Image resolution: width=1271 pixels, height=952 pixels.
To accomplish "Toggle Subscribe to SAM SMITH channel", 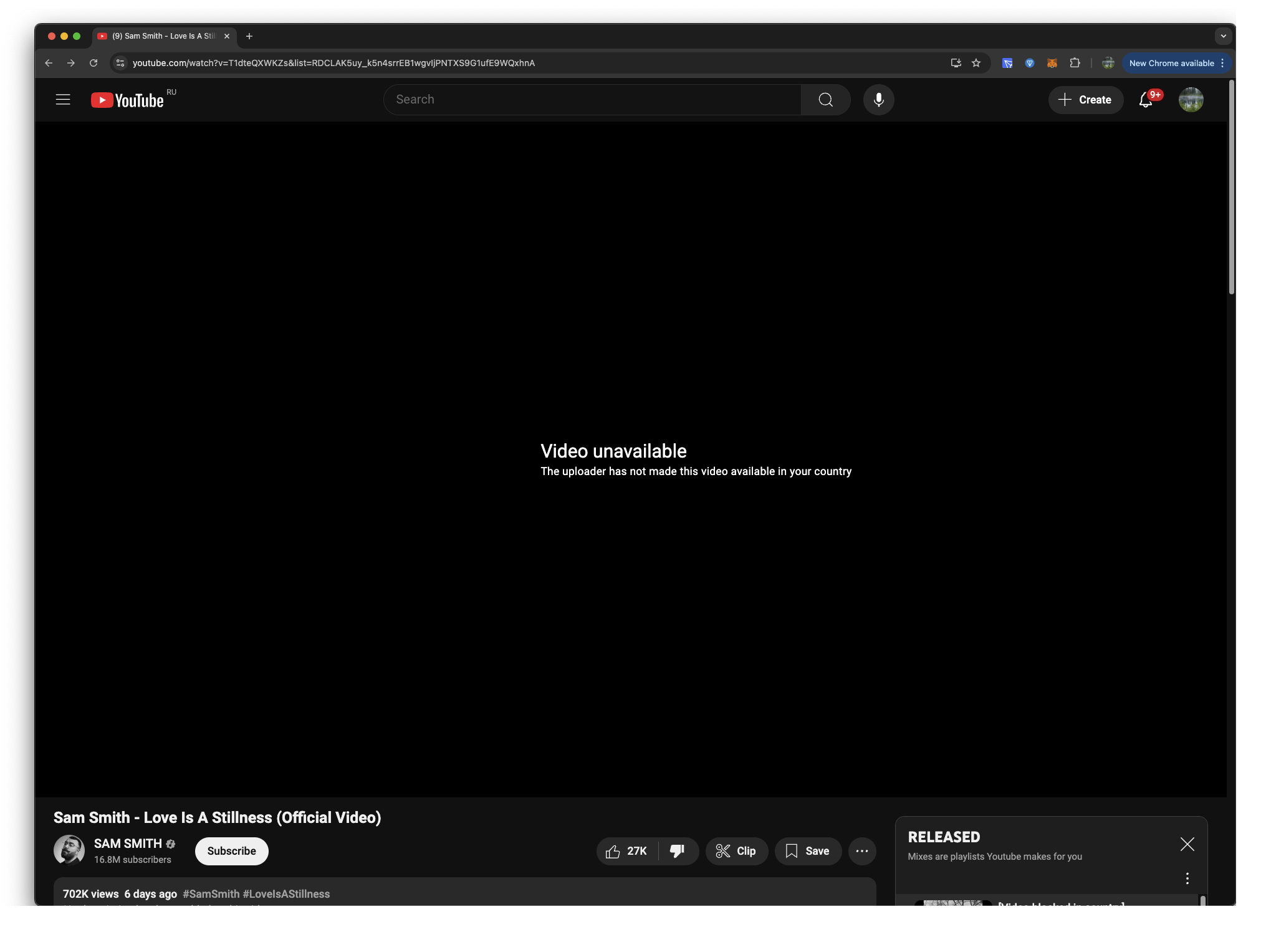I will tap(231, 851).
